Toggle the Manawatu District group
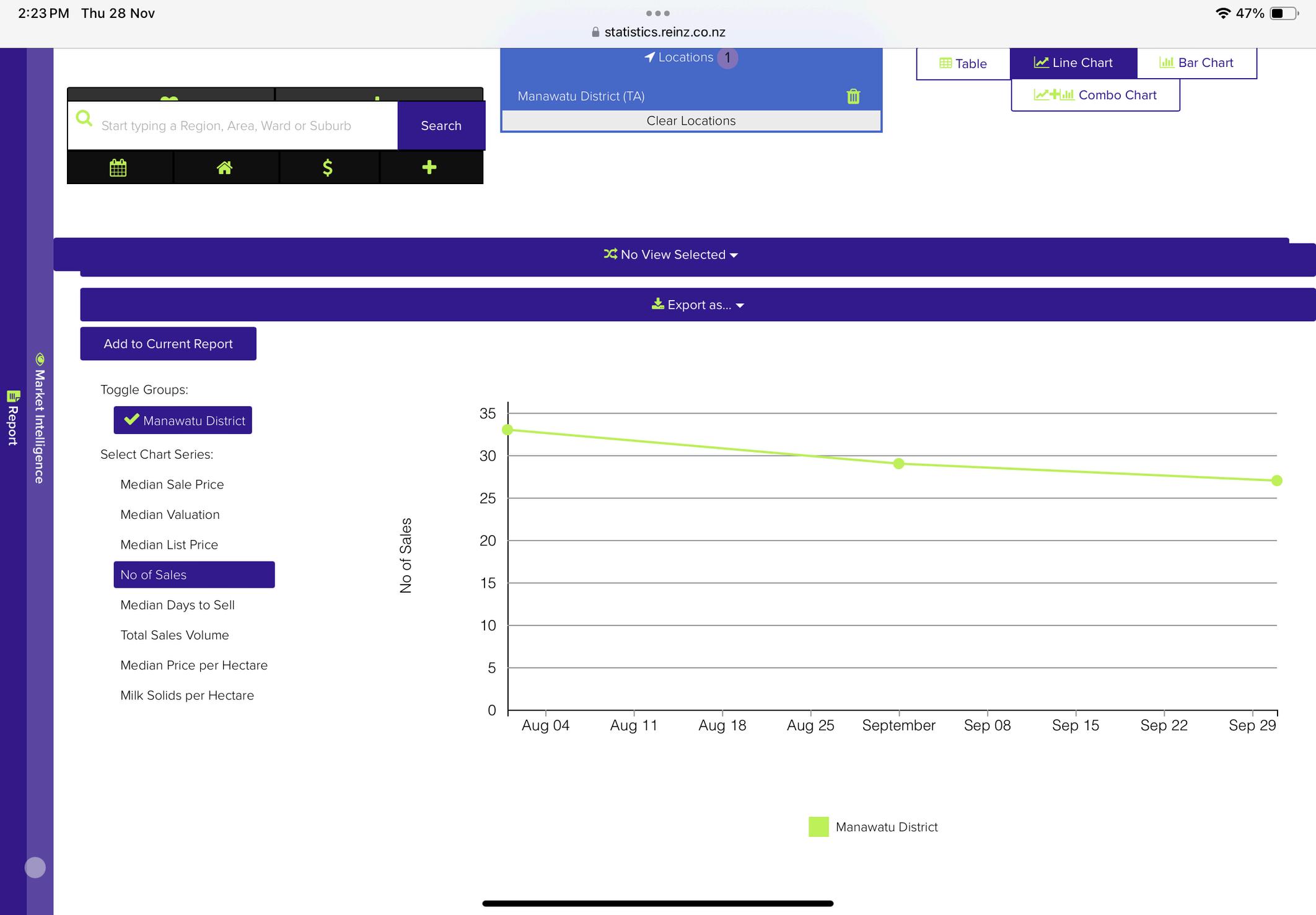The width and height of the screenshot is (1316, 915). (183, 420)
